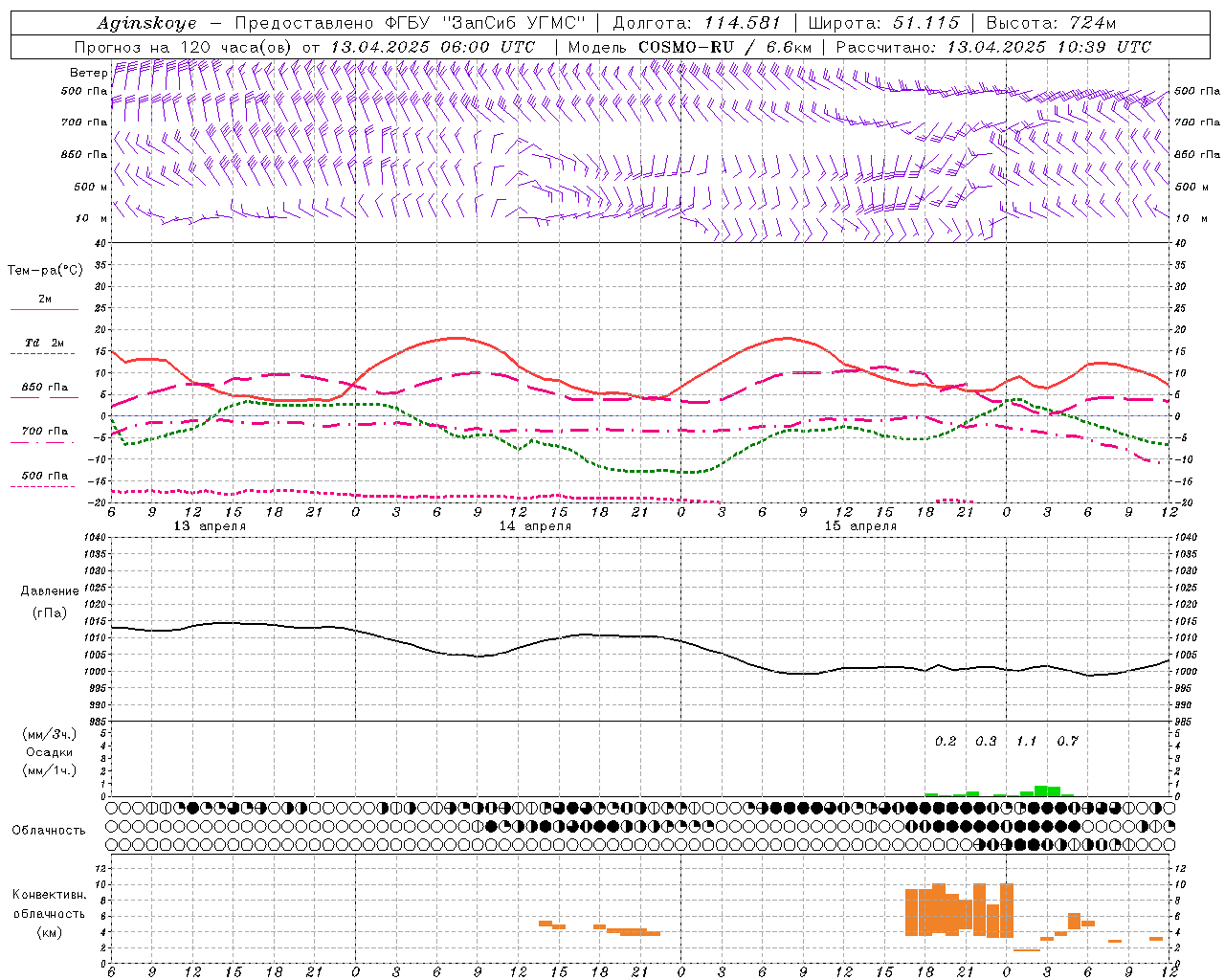This screenshot has height=980, width=1225.
Task: Click the Конвективн. label
Action: pos(49,895)
